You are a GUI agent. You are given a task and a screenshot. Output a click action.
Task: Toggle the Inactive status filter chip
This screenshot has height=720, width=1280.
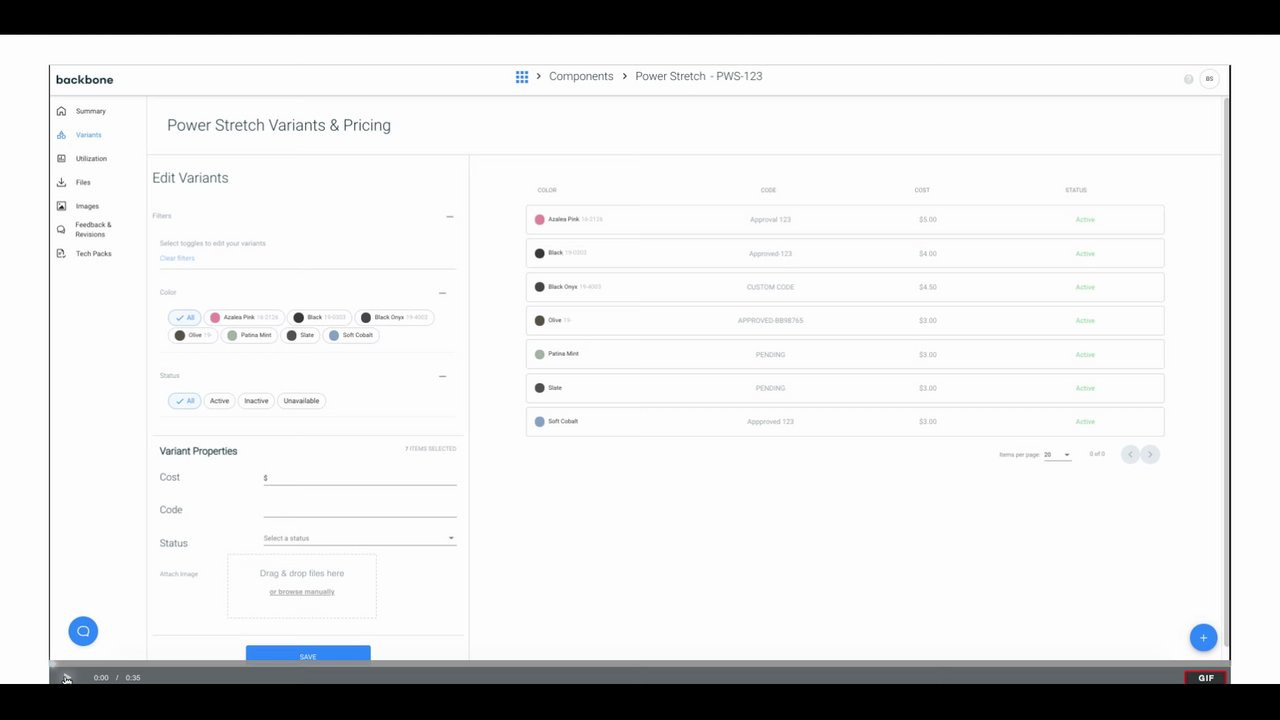(256, 401)
